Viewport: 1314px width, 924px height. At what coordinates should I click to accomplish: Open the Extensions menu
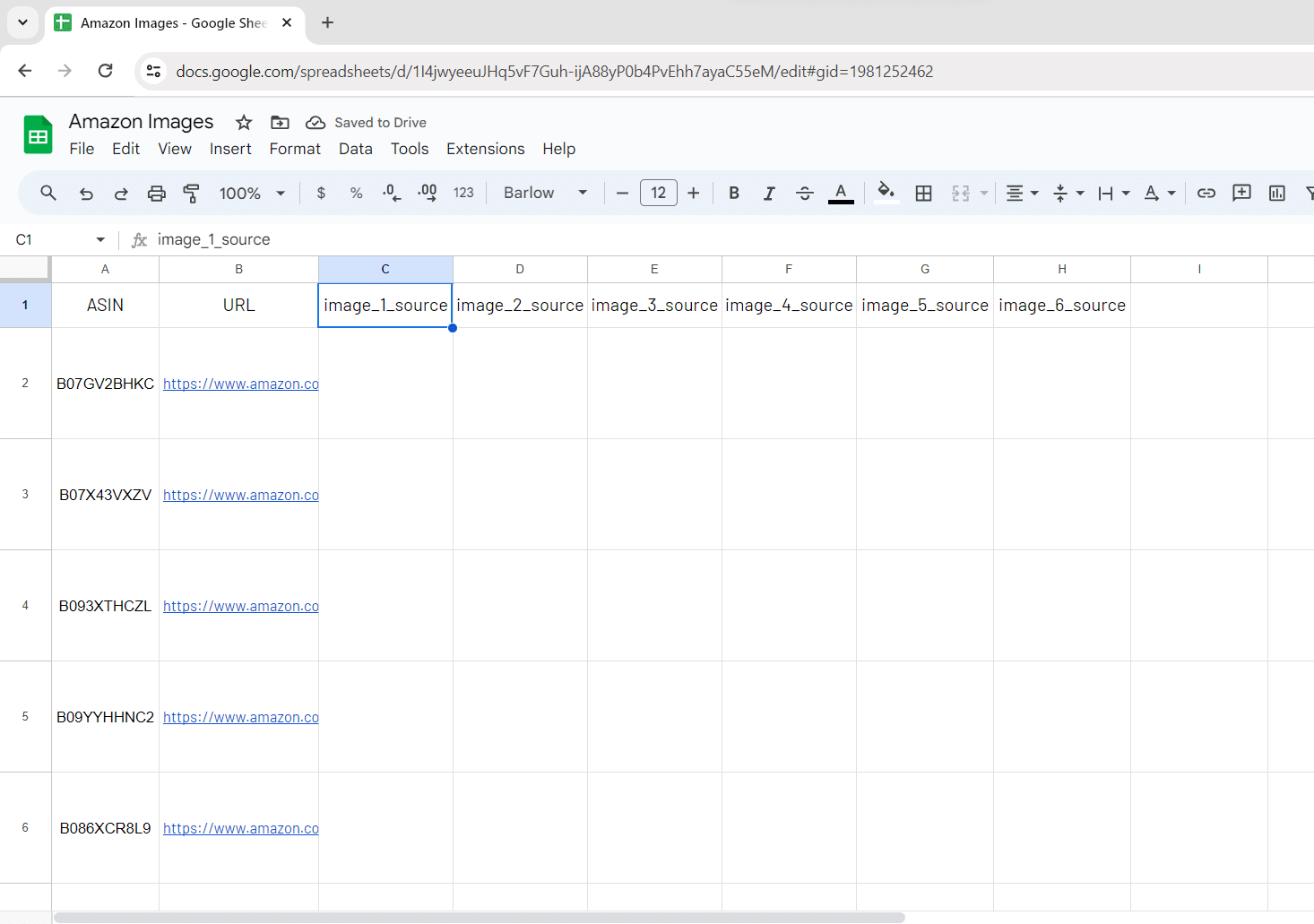485,149
